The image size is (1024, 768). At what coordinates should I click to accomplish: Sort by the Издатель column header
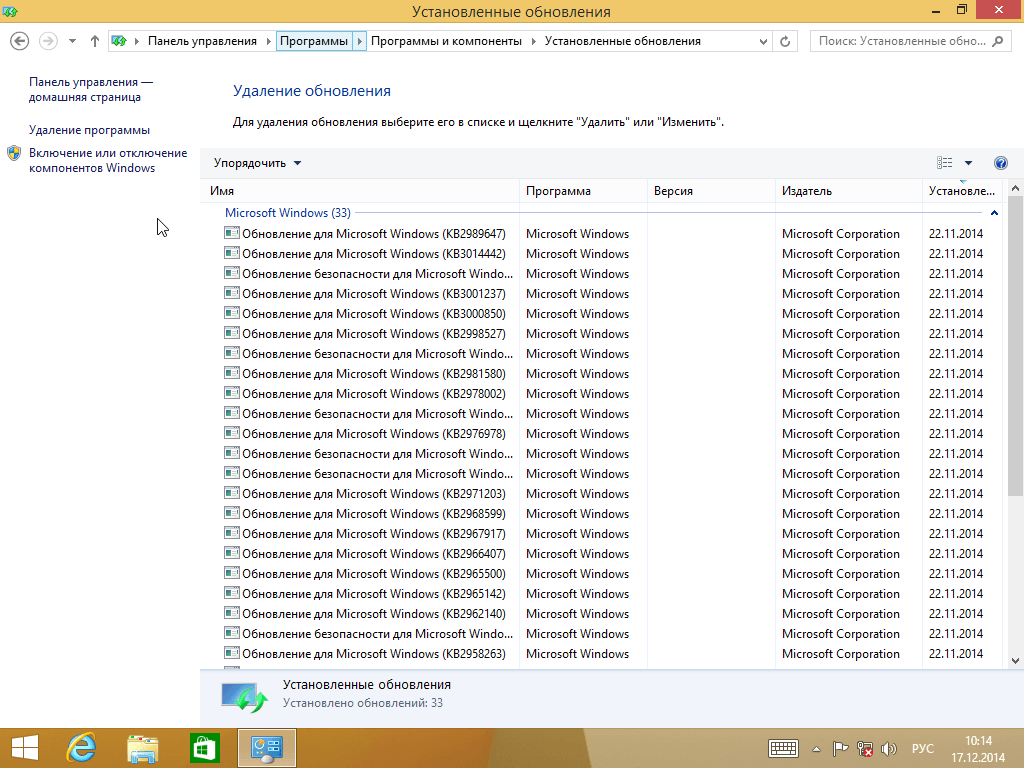pos(848,191)
